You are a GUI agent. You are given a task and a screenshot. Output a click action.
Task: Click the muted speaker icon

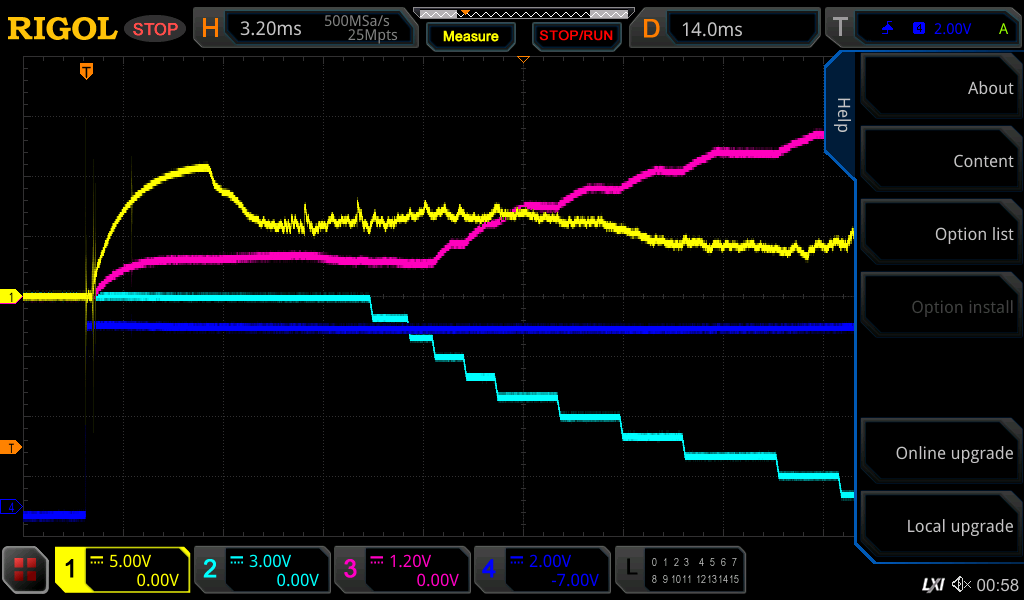(x=961, y=584)
